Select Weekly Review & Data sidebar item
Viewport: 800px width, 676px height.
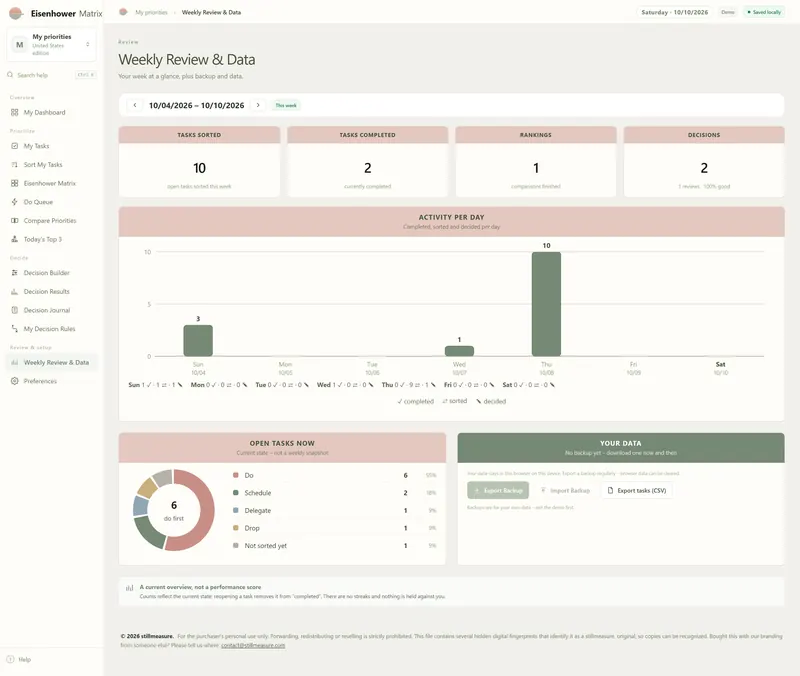tap(52, 363)
